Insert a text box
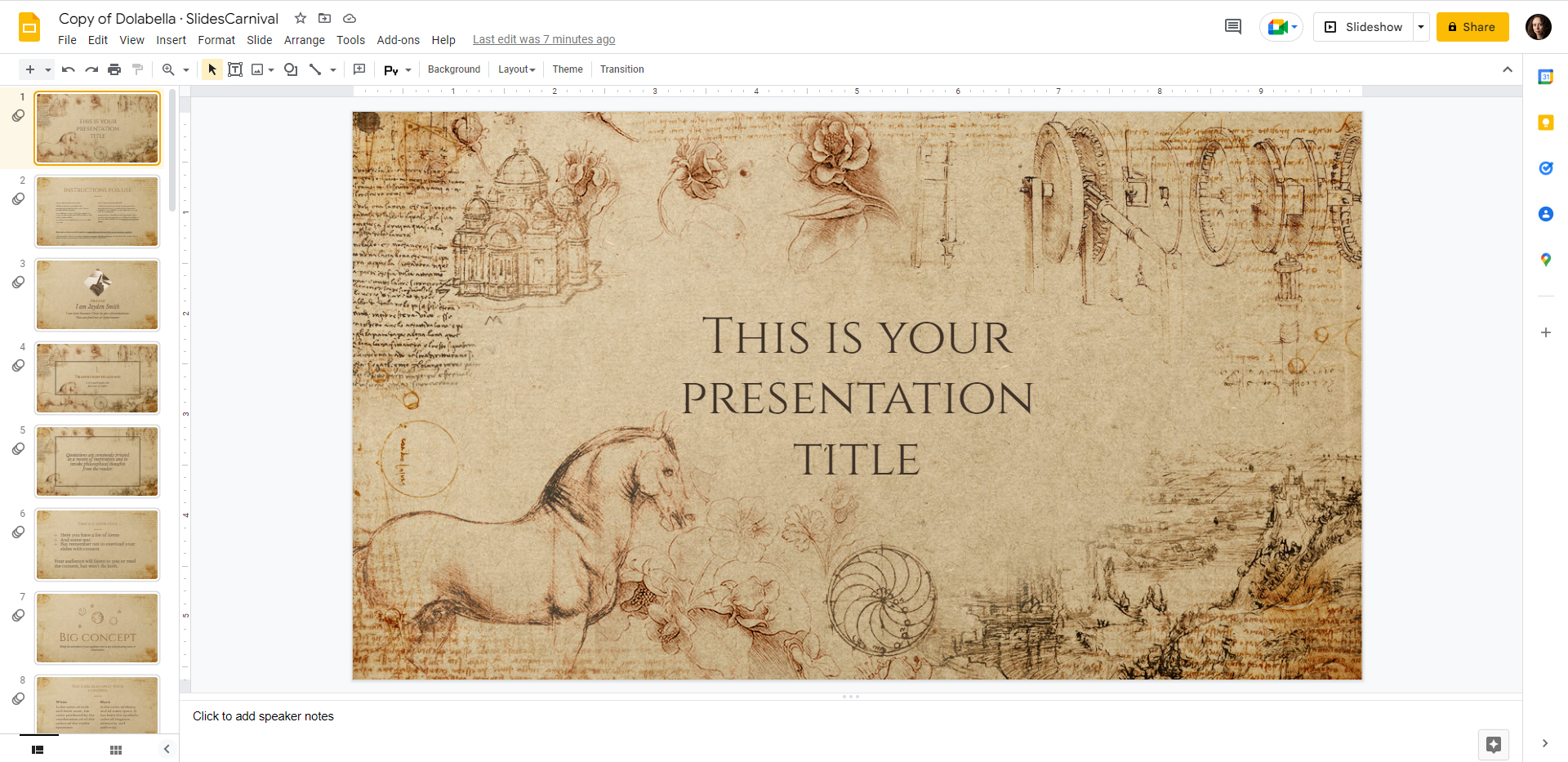 (235, 69)
